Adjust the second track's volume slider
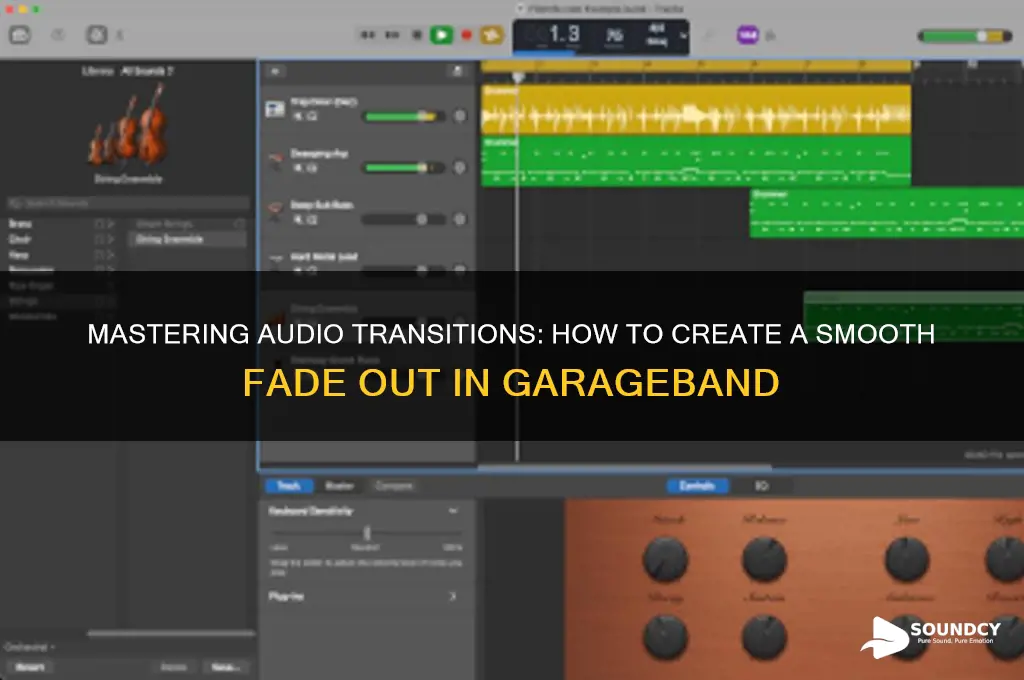This screenshot has height=680, width=1024. [x=402, y=168]
